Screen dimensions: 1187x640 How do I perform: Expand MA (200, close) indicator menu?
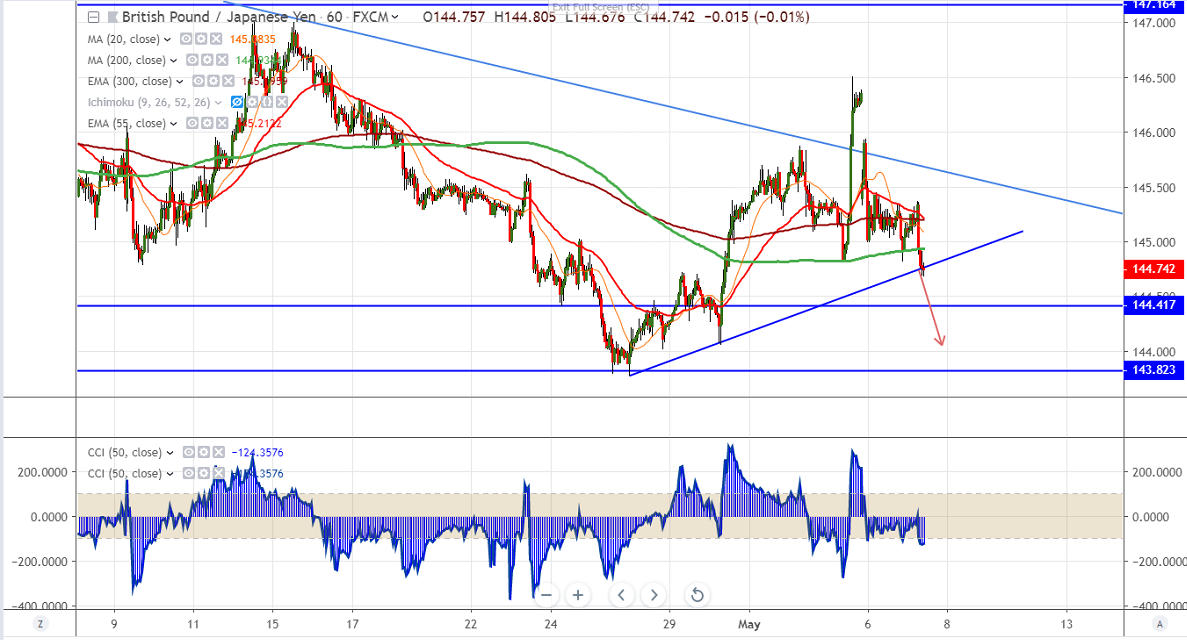pos(173,61)
